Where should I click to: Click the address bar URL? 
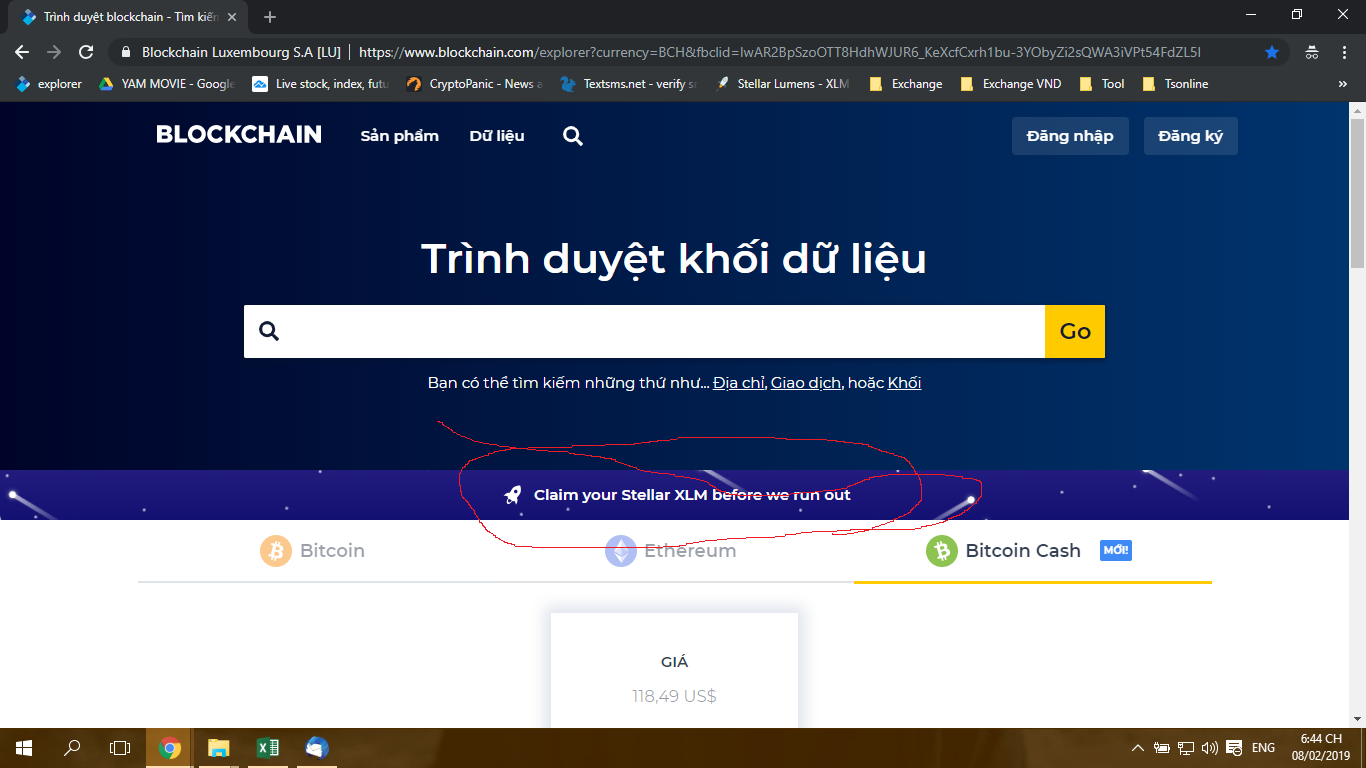pyautogui.click(x=780, y=52)
